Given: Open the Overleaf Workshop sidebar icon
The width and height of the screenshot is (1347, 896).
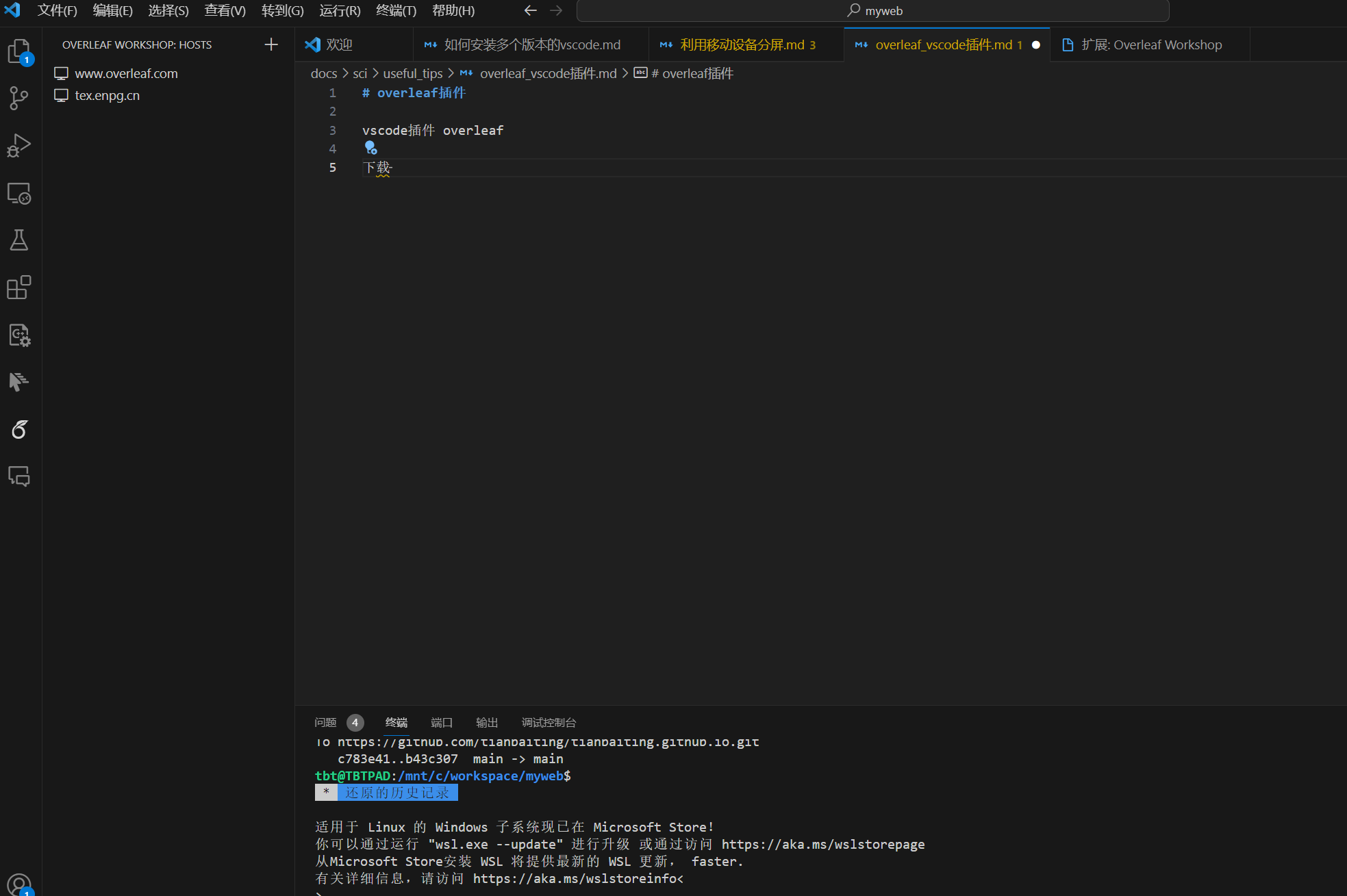Looking at the screenshot, I should coord(19,429).
